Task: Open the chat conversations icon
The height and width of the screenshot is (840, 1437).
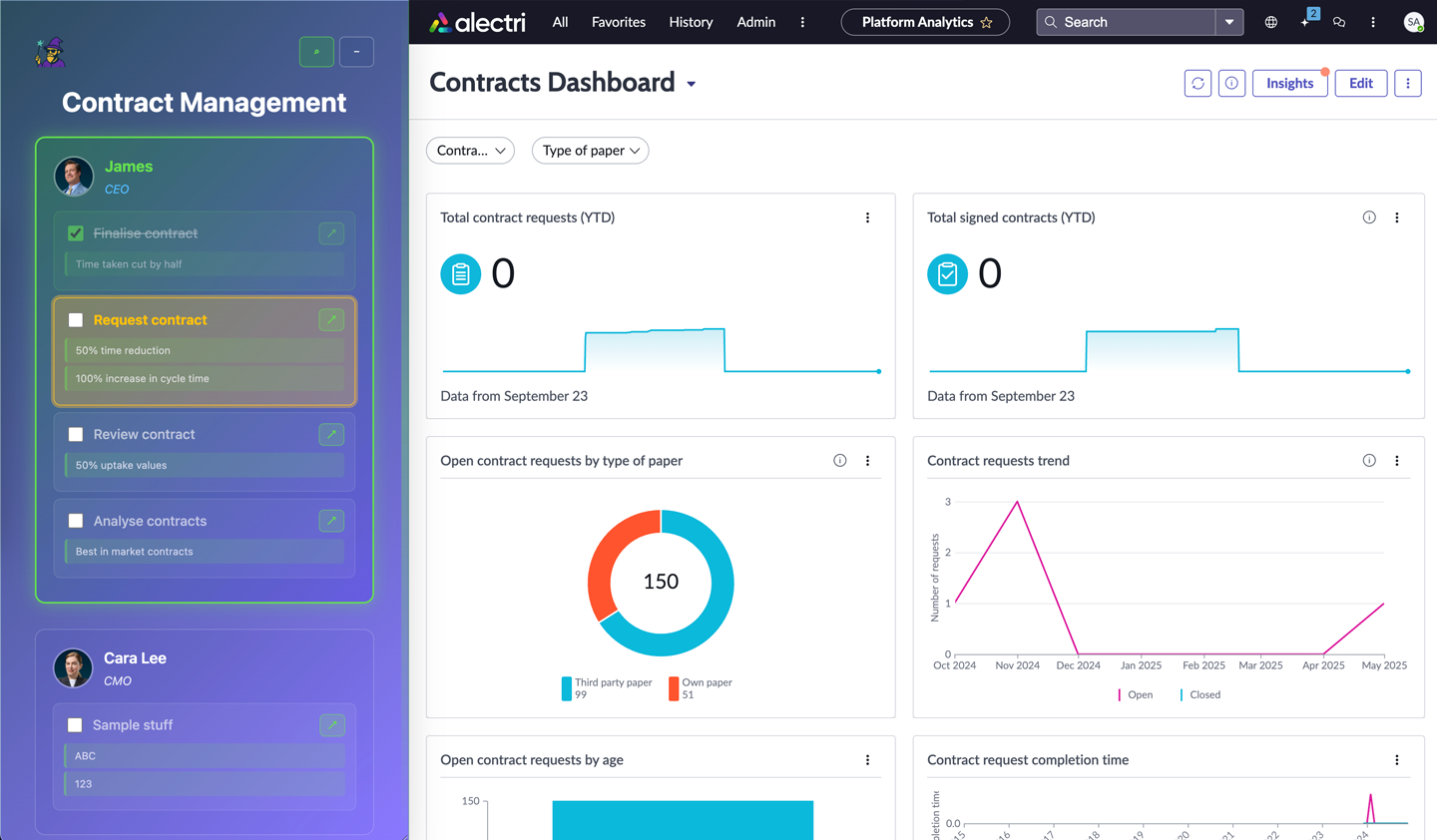Action: 1339,22
